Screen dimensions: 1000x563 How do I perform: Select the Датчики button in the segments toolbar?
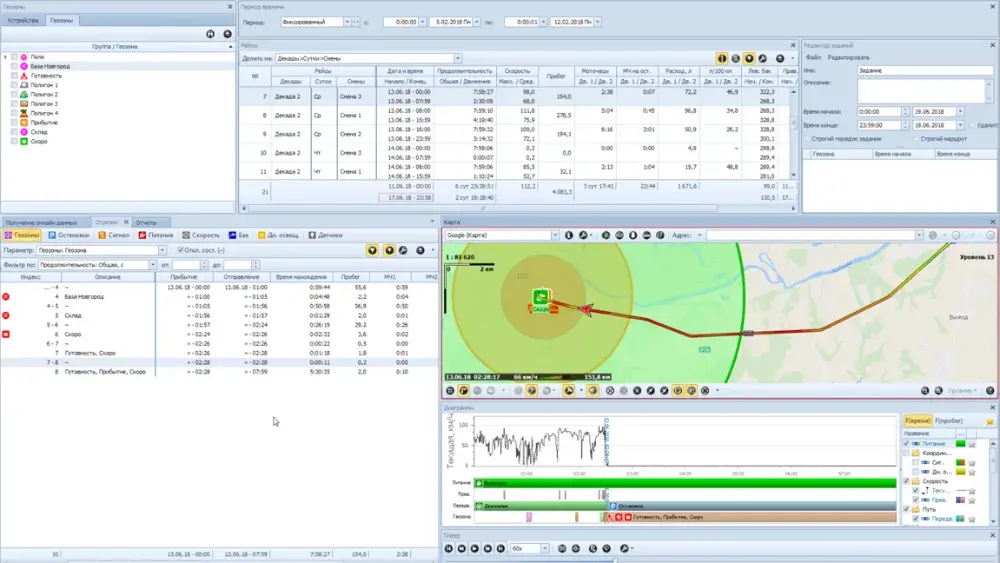tap(325, 235)
